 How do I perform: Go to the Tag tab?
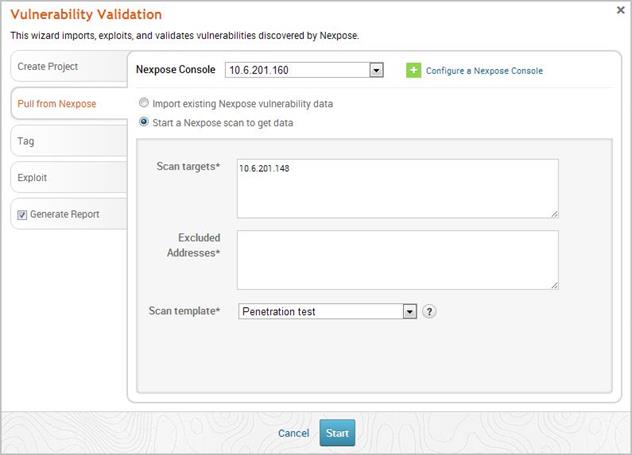click(69, 141)
